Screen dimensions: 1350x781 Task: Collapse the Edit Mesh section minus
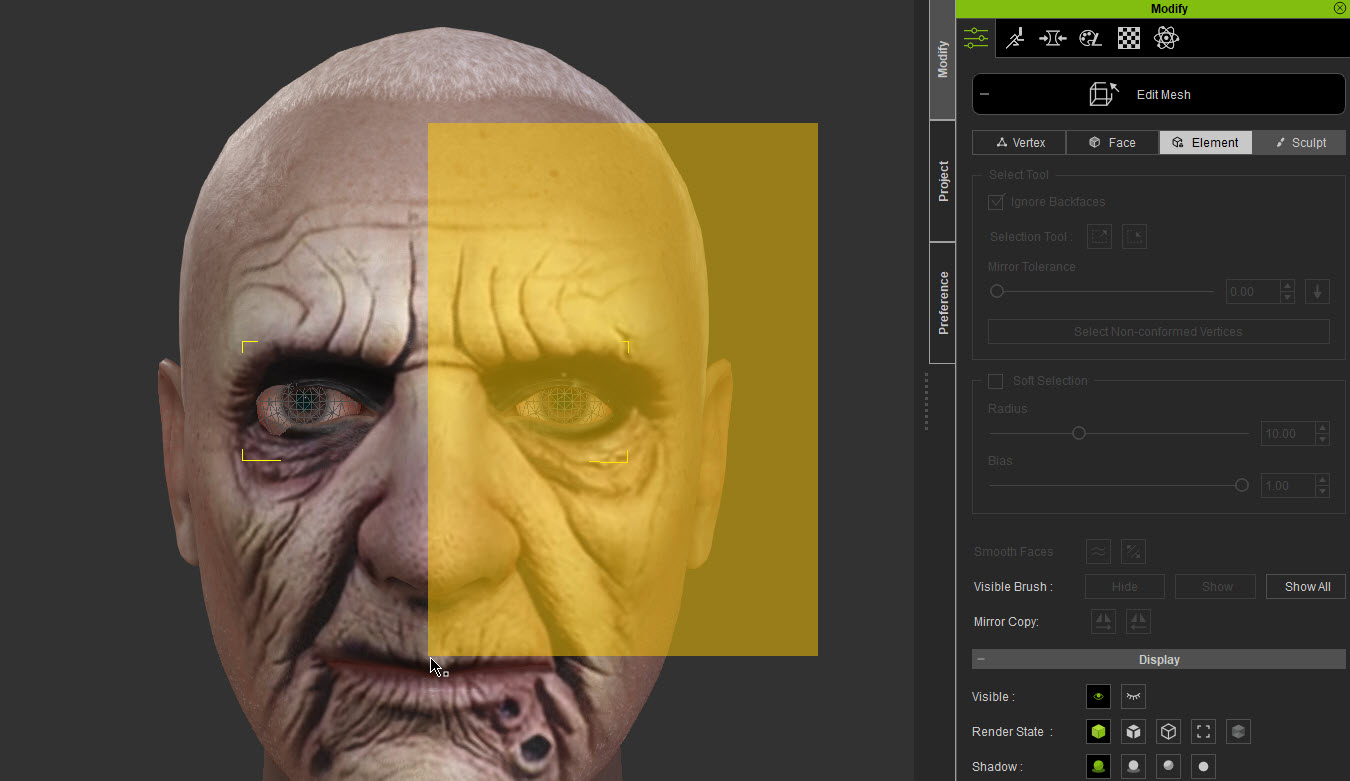point(985,94)
